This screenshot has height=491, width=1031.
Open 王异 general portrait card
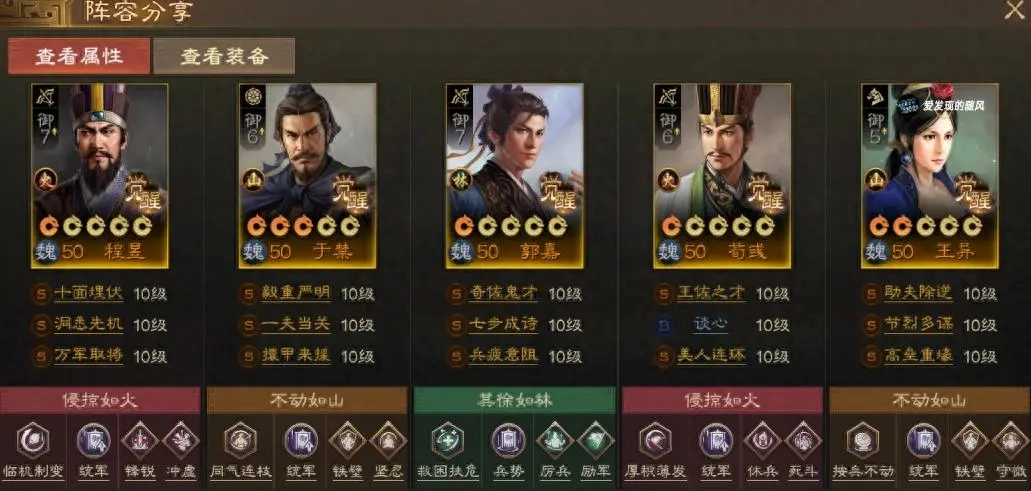(x=930, y=175)
